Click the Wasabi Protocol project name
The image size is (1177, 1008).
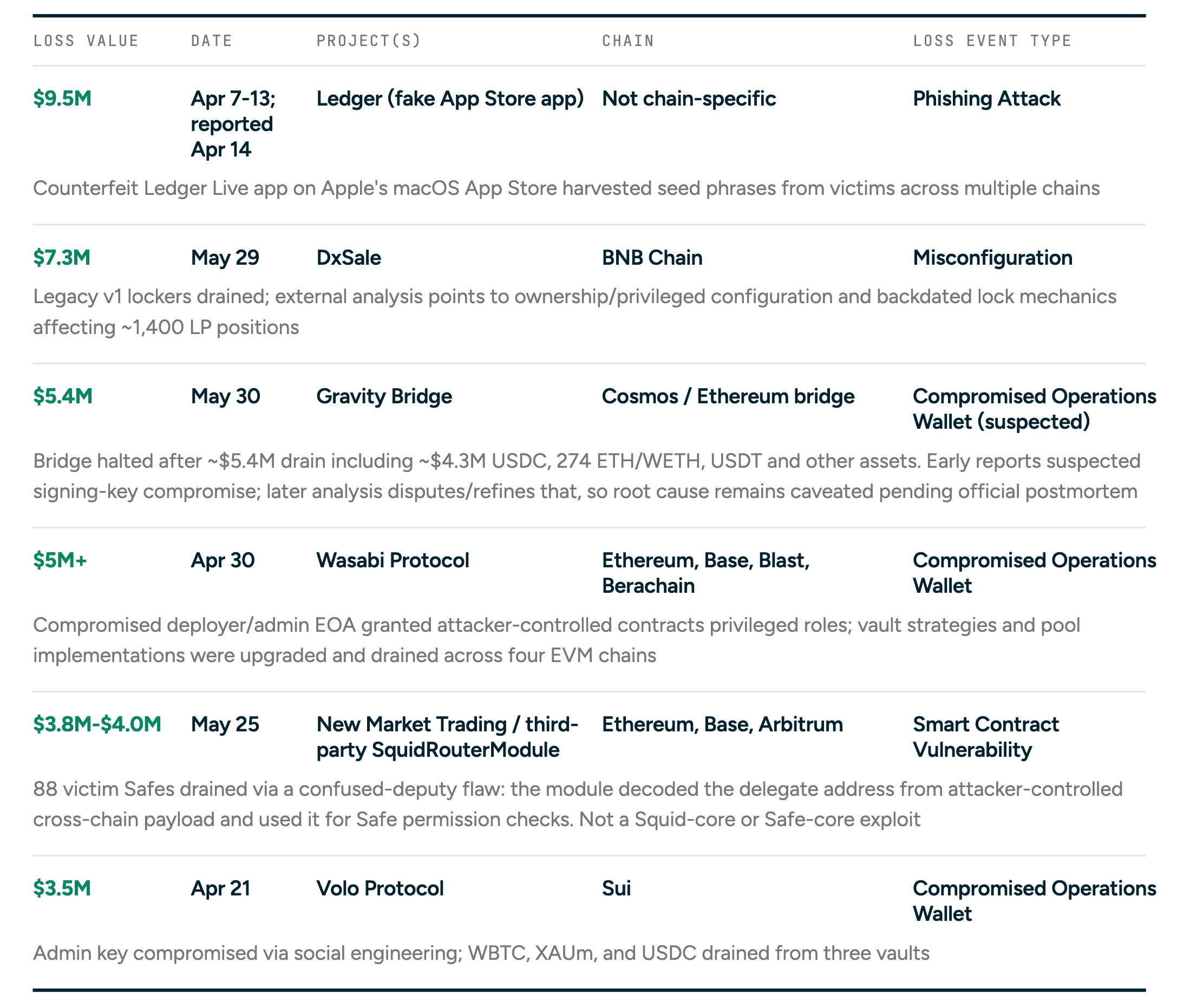click(393, 560)
